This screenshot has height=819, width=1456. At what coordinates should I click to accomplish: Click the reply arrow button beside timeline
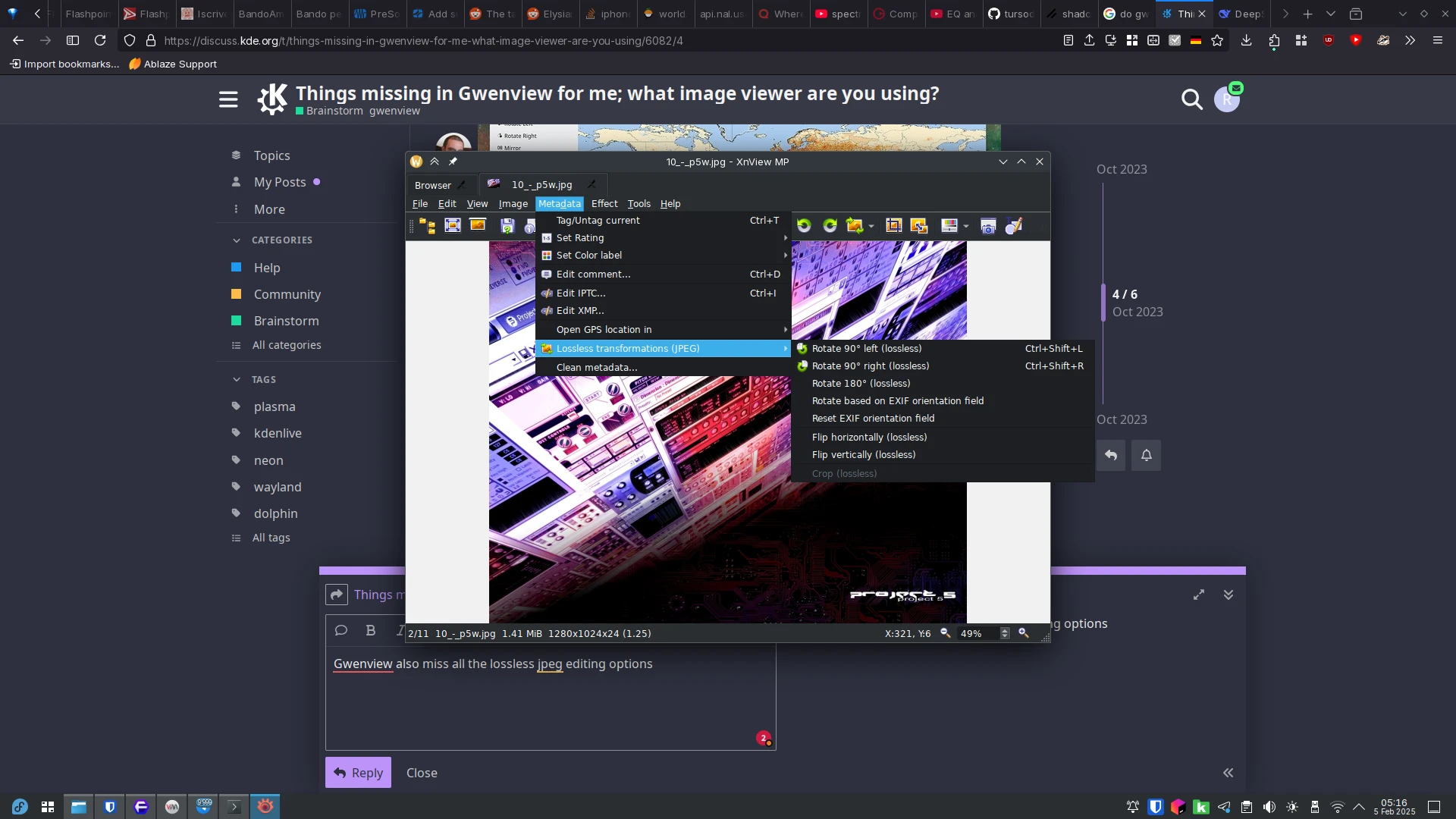click(1111, 455)
